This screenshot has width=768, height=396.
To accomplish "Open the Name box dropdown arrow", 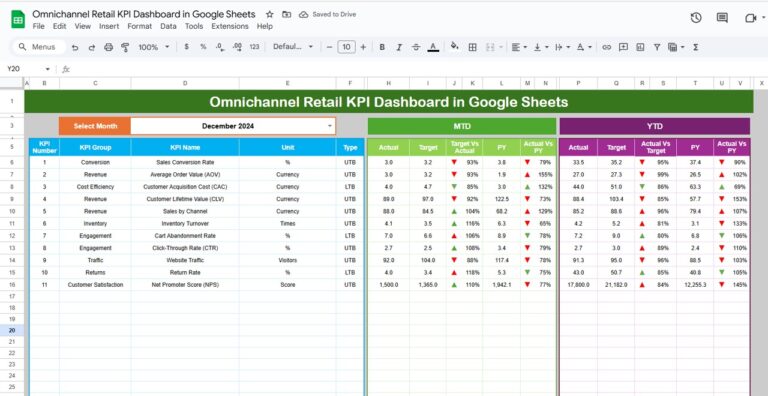I will 48,69.
